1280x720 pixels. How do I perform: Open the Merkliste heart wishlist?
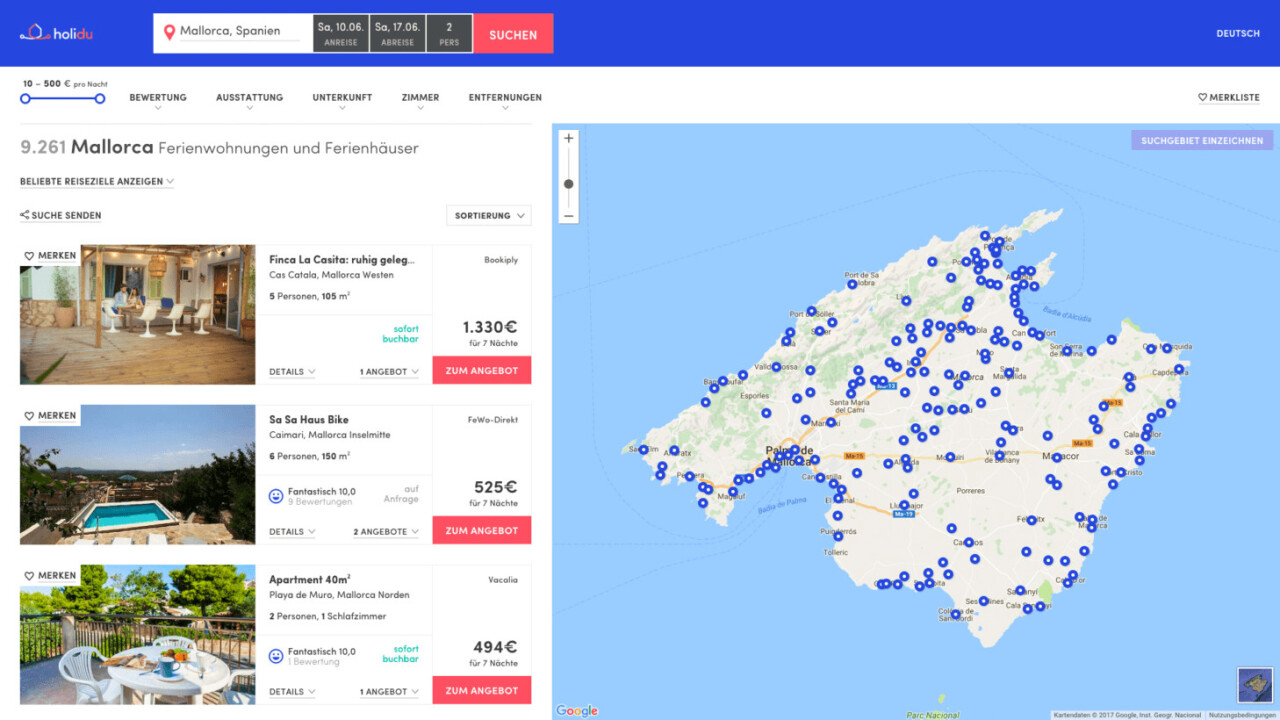point(1229,98)
